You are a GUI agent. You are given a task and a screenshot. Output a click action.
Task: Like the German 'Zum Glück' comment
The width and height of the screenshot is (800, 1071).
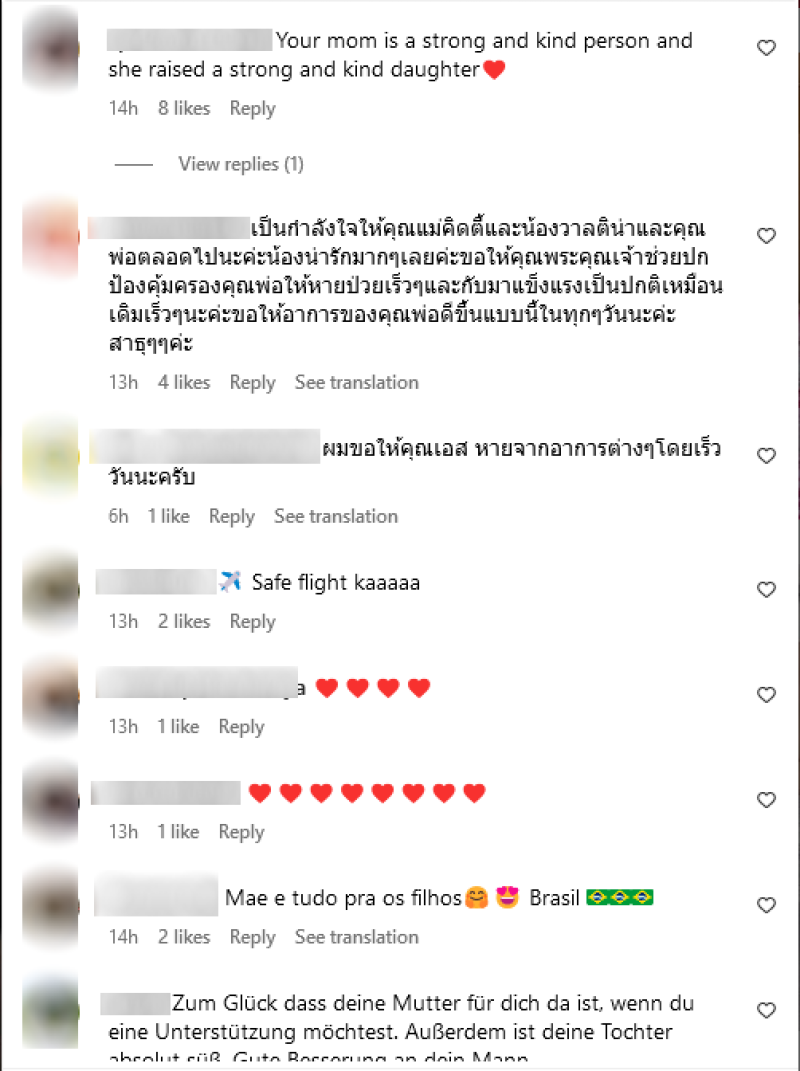[x=766, y=1010]
